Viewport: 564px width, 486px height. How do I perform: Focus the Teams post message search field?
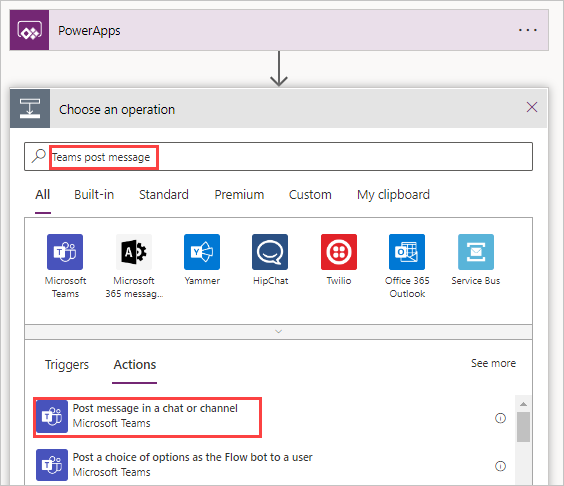(278, 156)
